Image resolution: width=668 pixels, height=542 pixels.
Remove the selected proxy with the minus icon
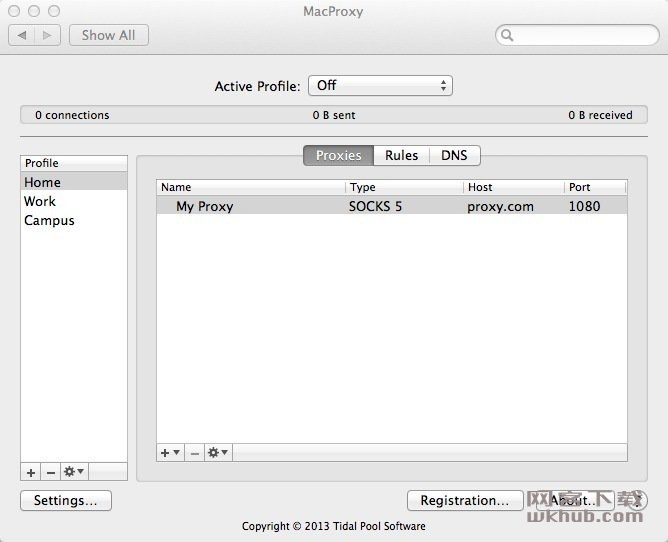coord(194,453)
